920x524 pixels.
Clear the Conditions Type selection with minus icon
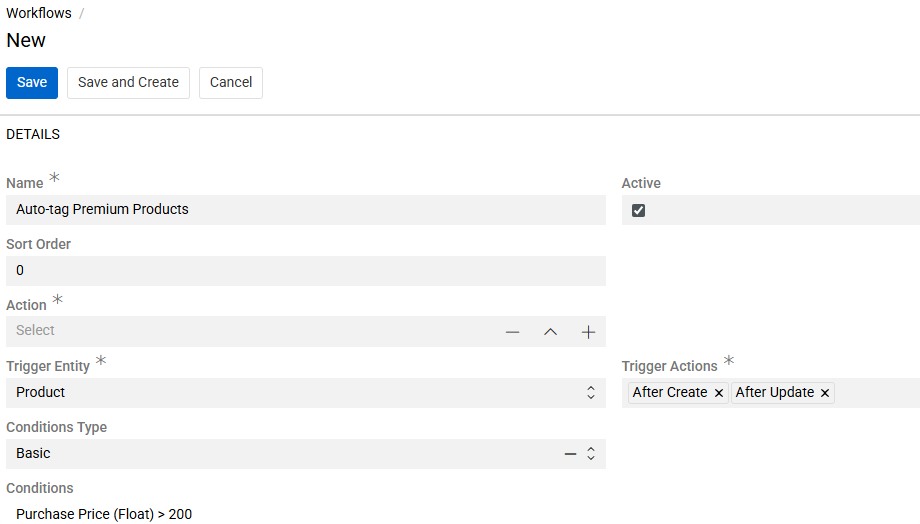click(x=570, y=454)
